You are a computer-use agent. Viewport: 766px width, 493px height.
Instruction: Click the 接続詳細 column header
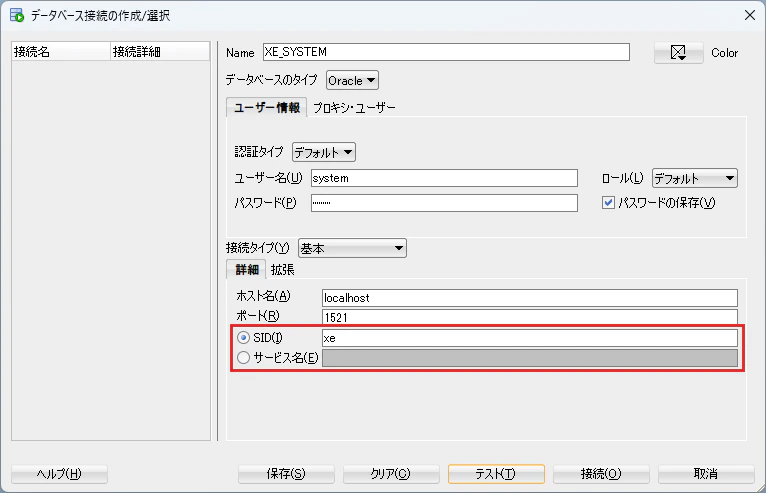click(x=160, y=51)
